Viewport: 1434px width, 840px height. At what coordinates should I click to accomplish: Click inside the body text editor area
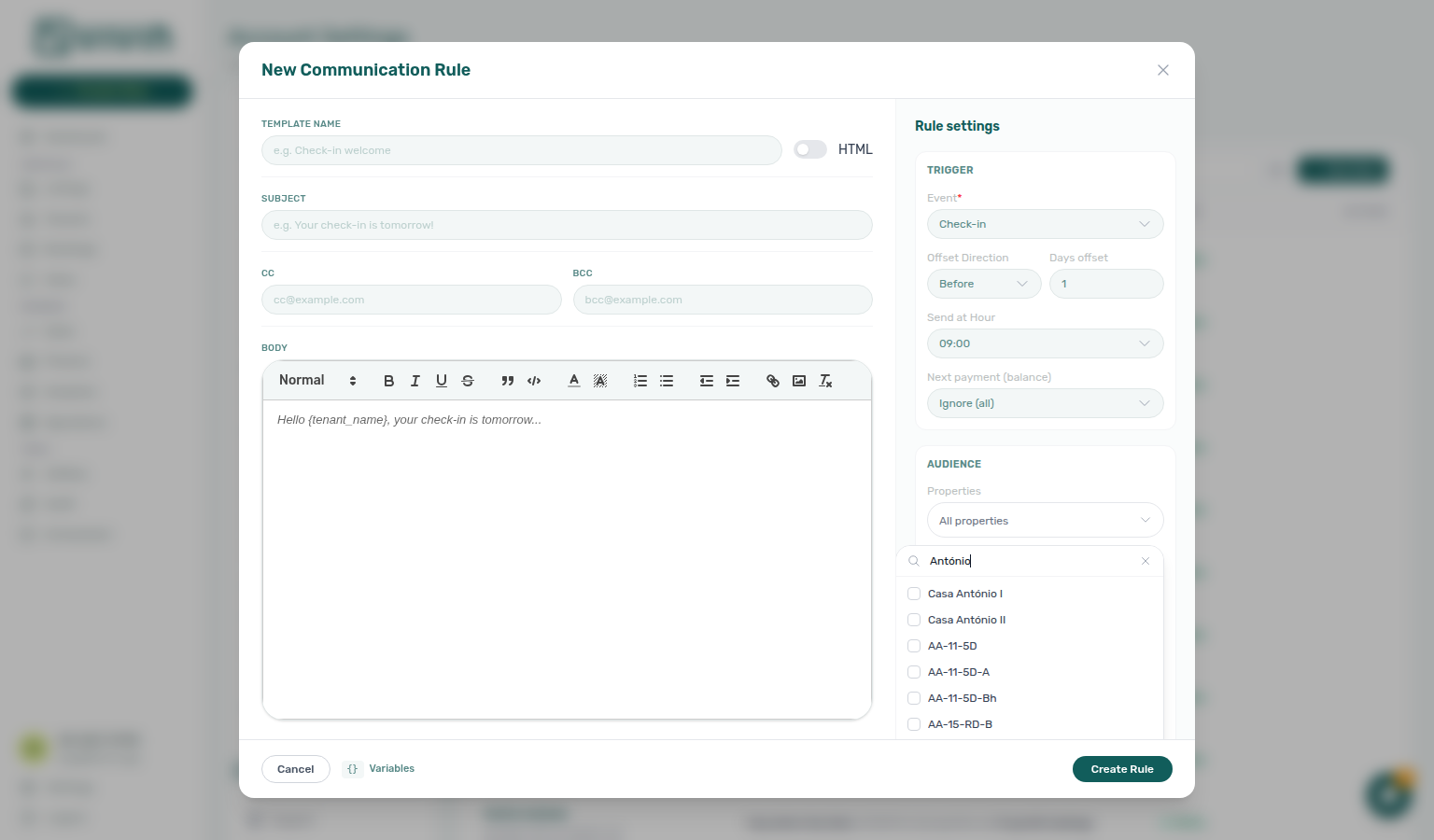567,559
